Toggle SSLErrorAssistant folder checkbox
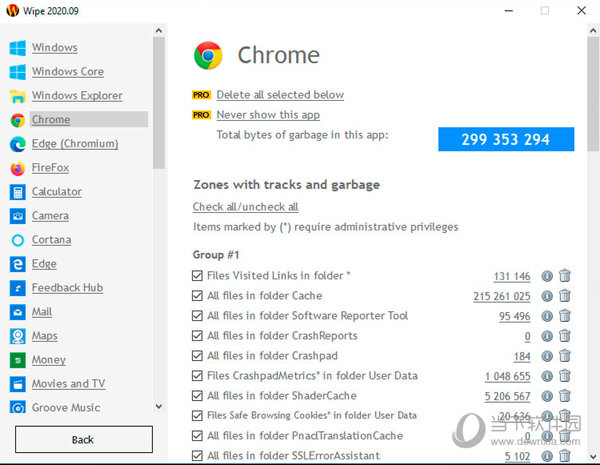 pyautogui.click(x=197, y=456)
